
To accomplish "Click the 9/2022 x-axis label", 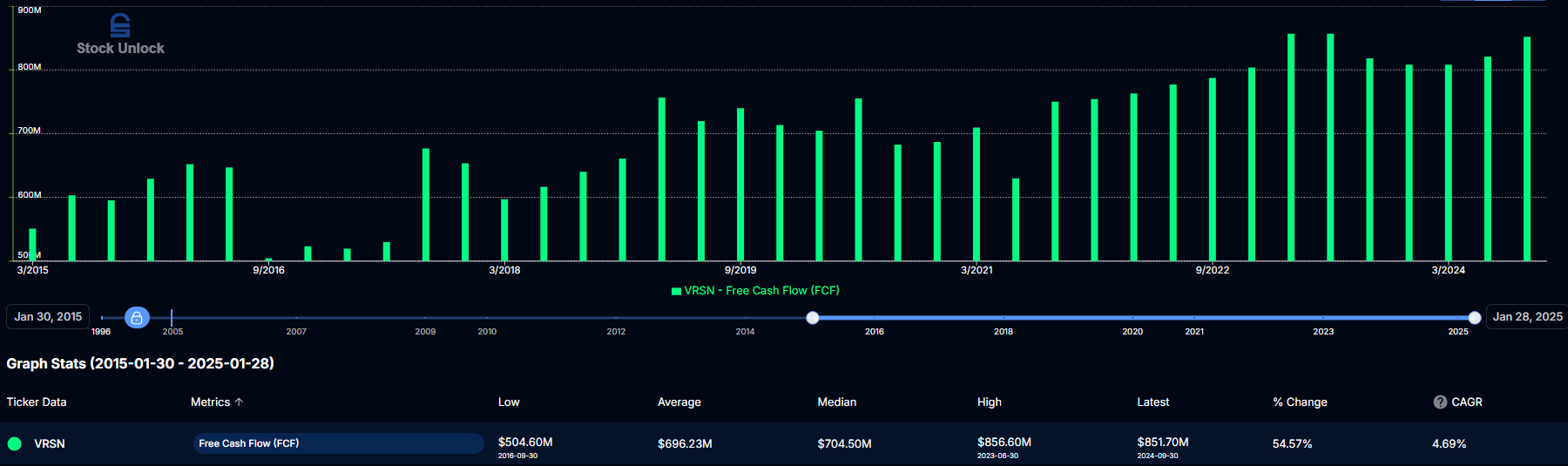I will pos(1213,270).
